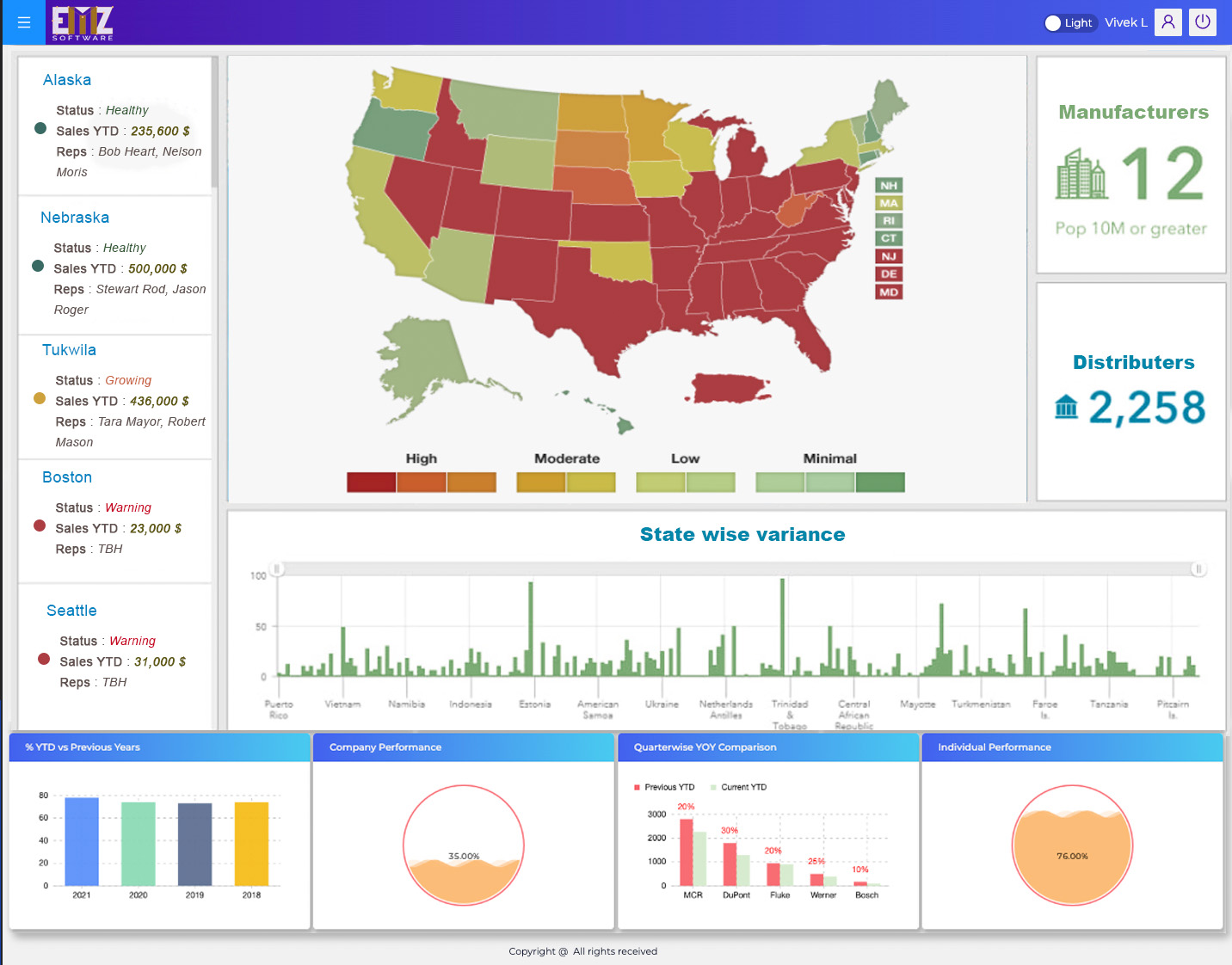Viewport: 1232px width, 965px height.
Task: Toggle Current YTD legend series
Action: [x=738, y=787]
